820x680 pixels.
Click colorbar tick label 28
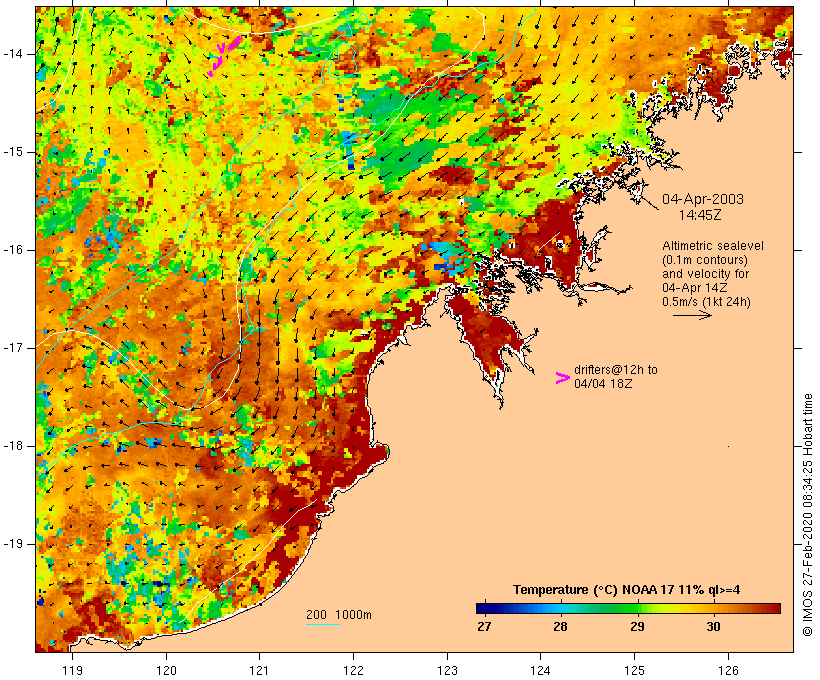click(x=561, y=626)
